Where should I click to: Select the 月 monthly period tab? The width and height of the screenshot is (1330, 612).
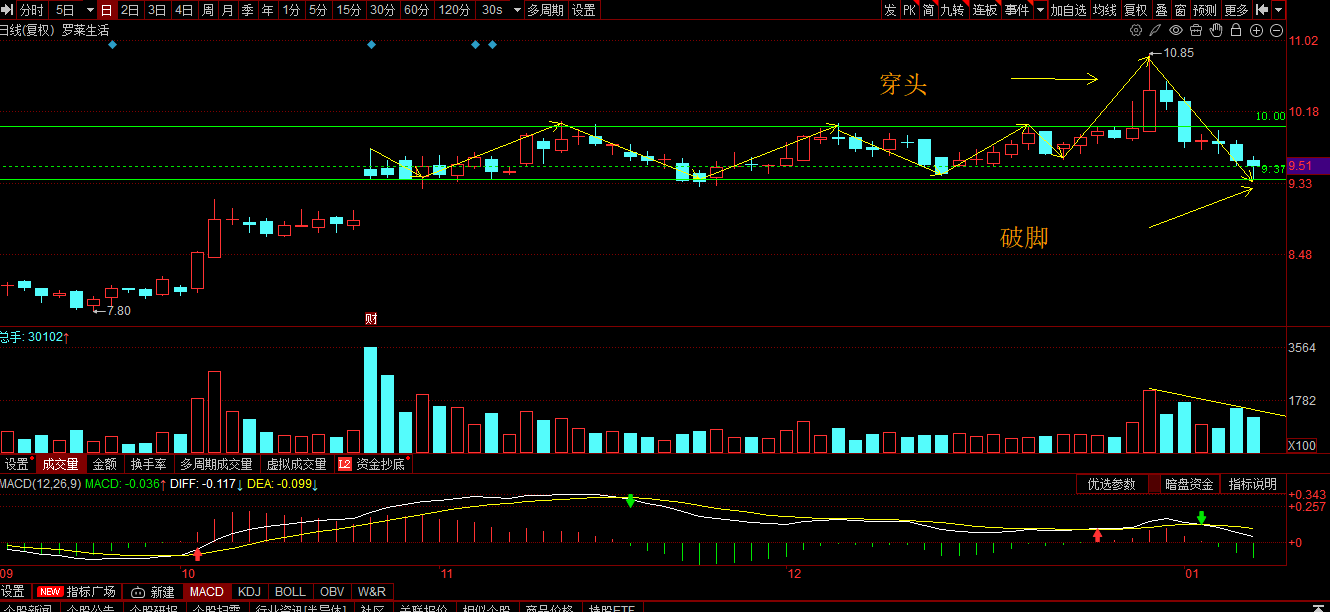(x=227, y=10)
